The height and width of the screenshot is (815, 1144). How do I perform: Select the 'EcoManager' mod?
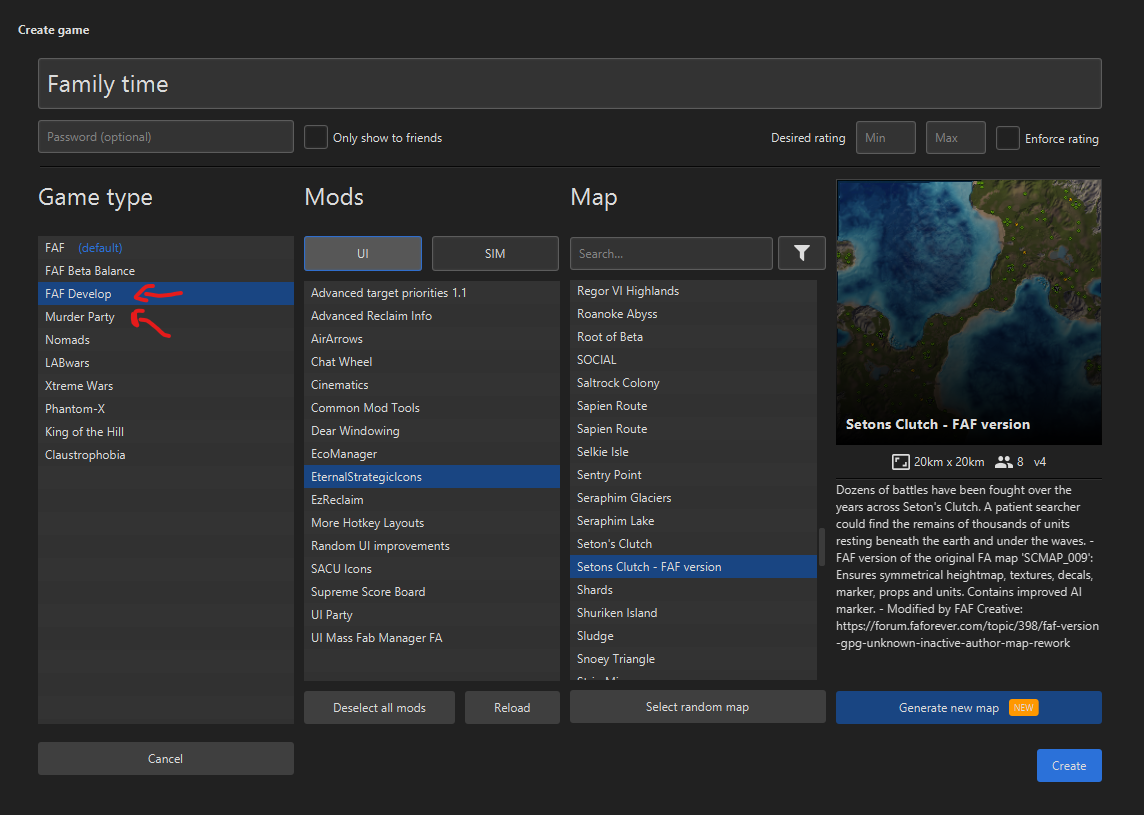(x=432, y=453)
